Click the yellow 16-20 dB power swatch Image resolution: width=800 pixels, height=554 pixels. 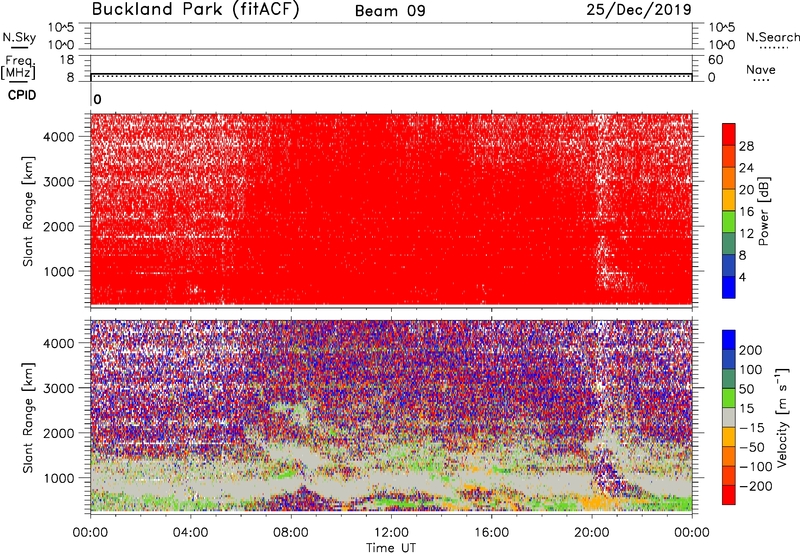[x=729, y=200]
